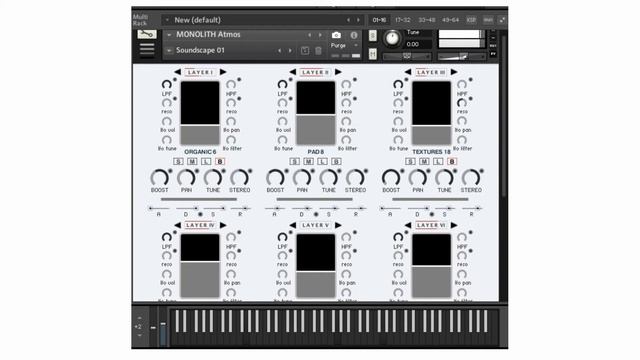Click the Layer I volume level pad

200,113
